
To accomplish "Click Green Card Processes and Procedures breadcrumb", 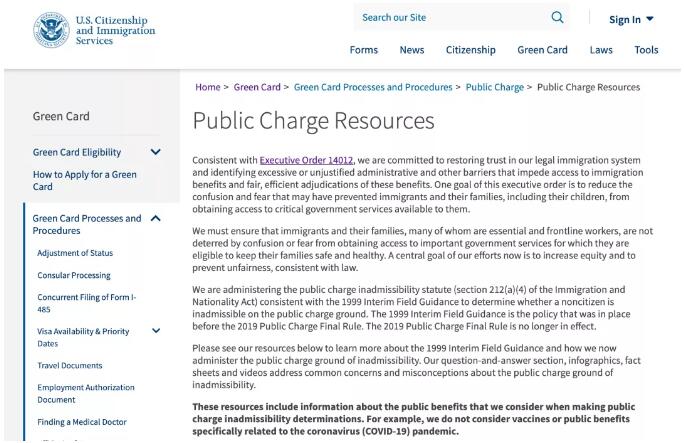I will pos(373,87).
